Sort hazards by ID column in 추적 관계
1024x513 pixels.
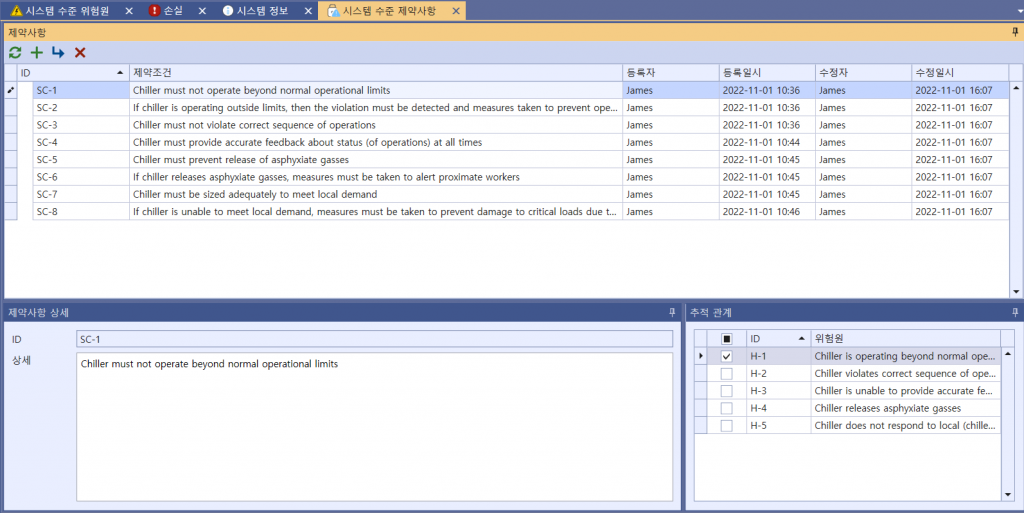pos(776,338)
